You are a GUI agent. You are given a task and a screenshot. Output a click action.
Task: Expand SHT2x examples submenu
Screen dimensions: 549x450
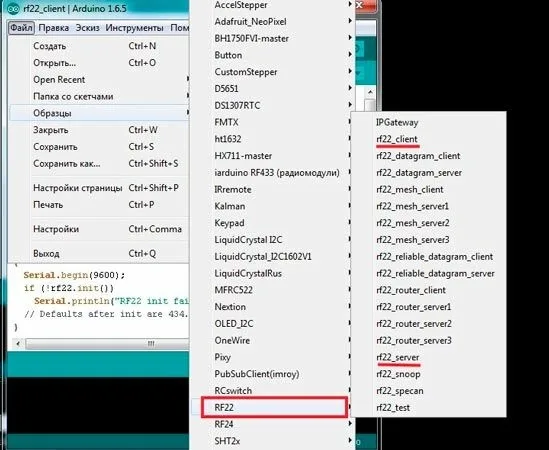coord(273,441)
